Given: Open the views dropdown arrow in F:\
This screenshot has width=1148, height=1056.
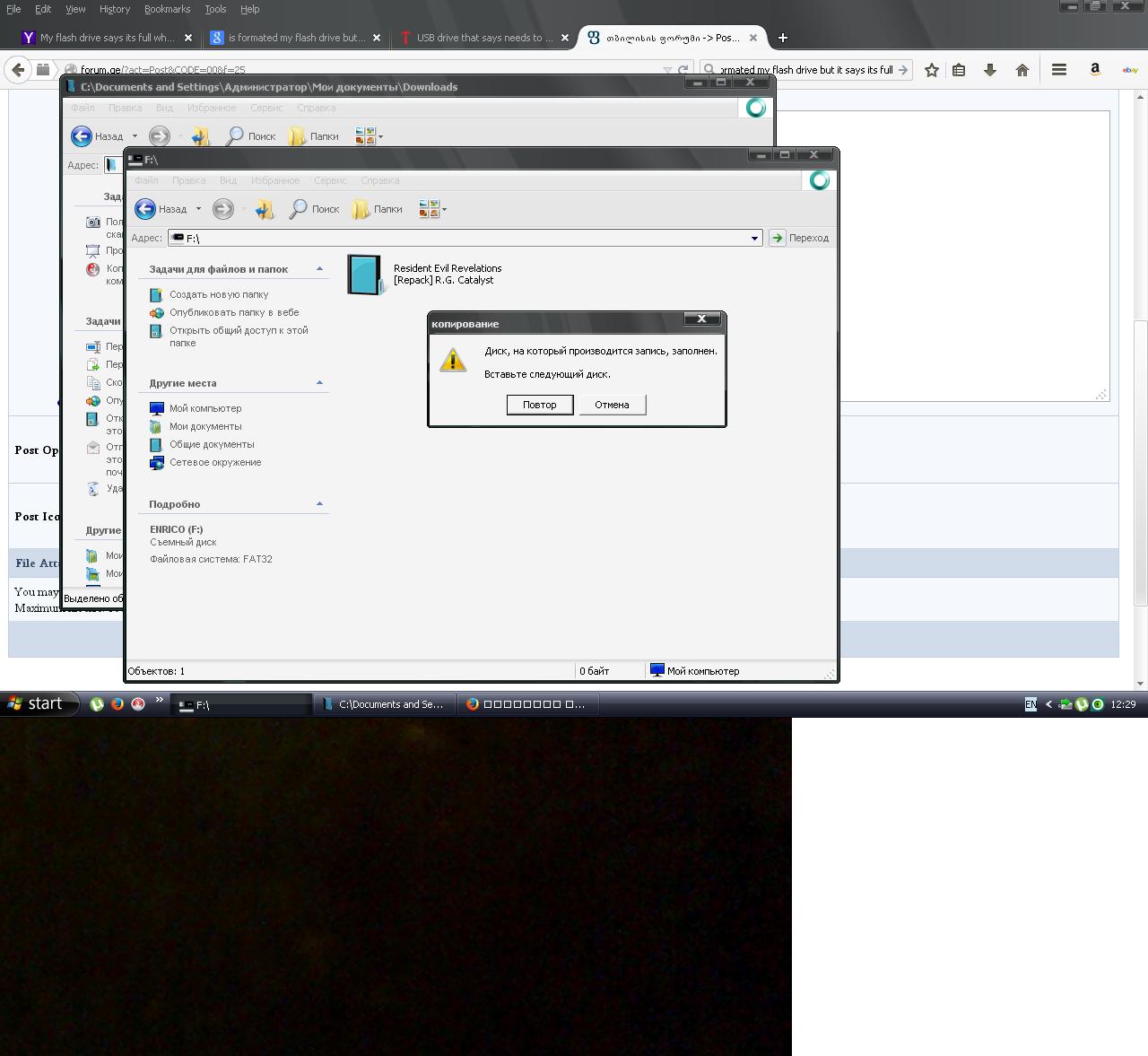Looking at the screenshot, I should [x=444, y=210].
